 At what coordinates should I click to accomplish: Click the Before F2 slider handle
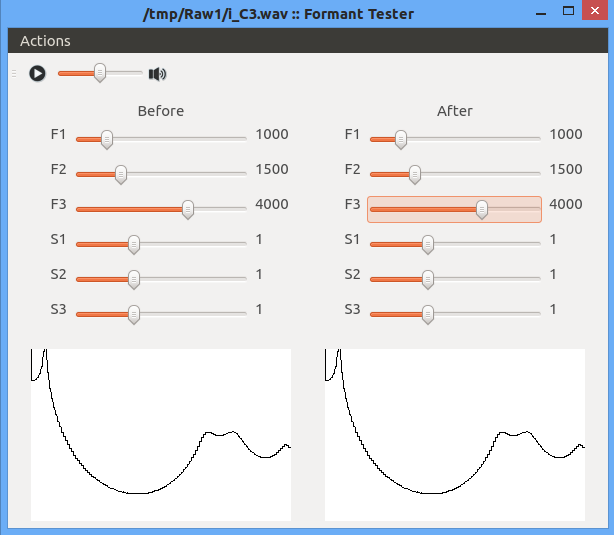(x=121, y=174)
